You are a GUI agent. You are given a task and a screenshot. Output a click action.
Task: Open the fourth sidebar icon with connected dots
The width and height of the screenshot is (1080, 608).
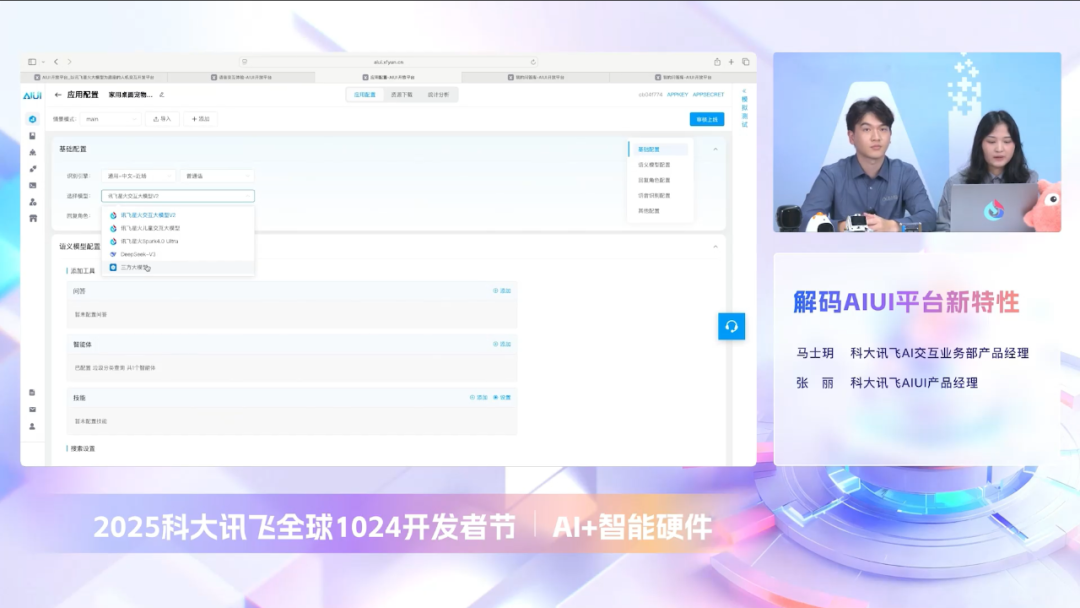click(32, 169)
